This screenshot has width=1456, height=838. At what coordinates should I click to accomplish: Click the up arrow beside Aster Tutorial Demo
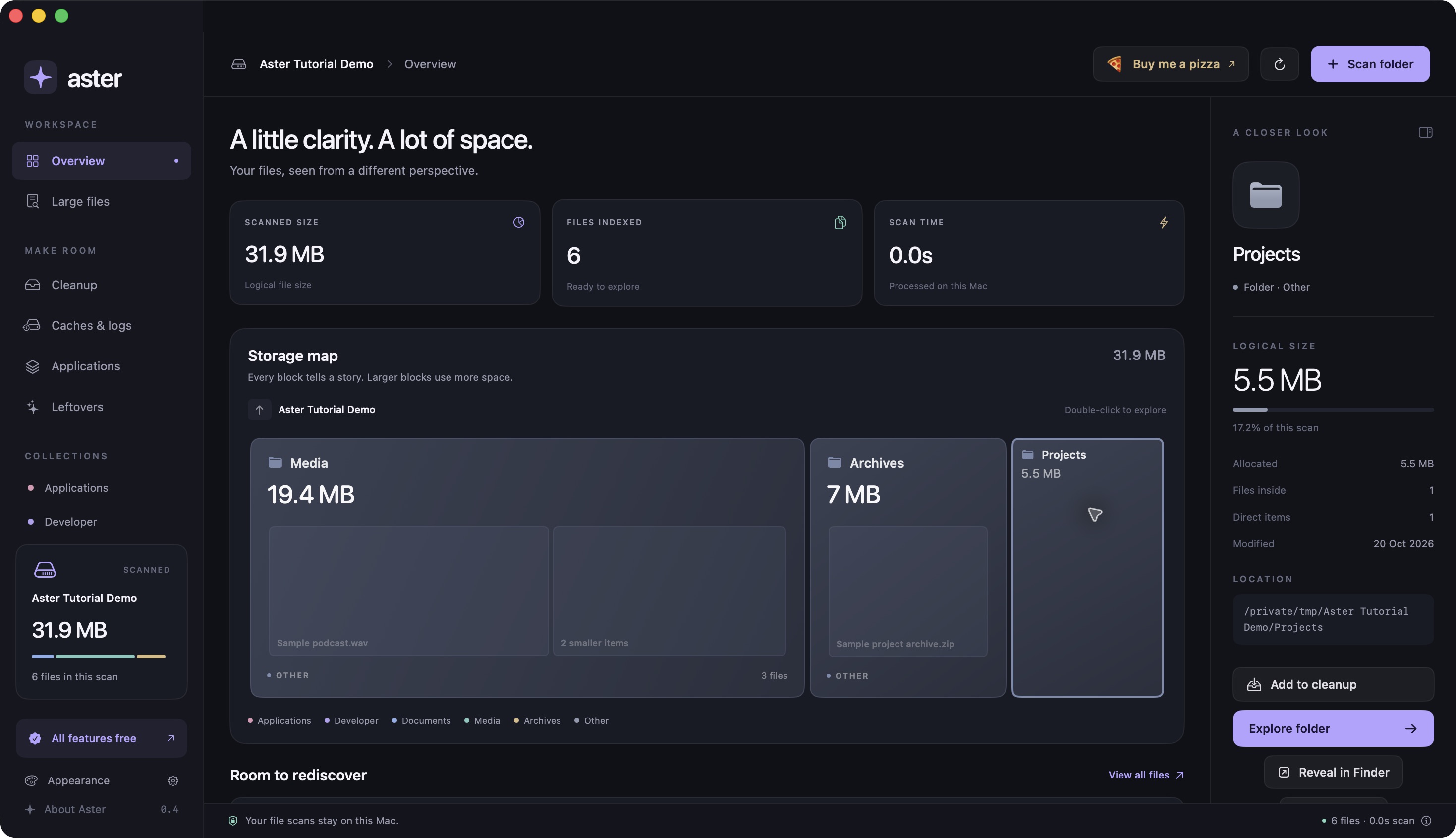point(259,409)
